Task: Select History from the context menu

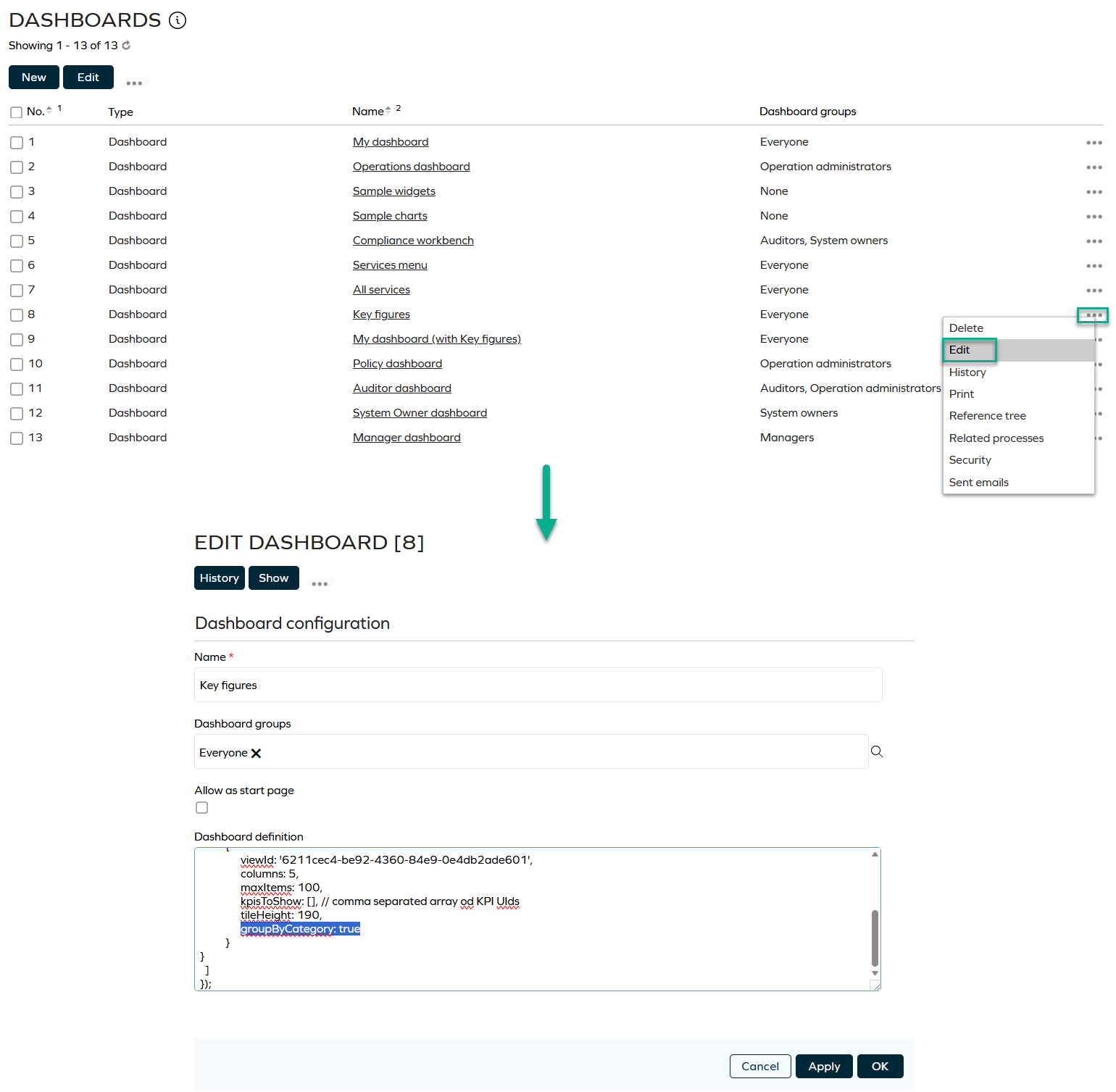Action: point(967,372)
